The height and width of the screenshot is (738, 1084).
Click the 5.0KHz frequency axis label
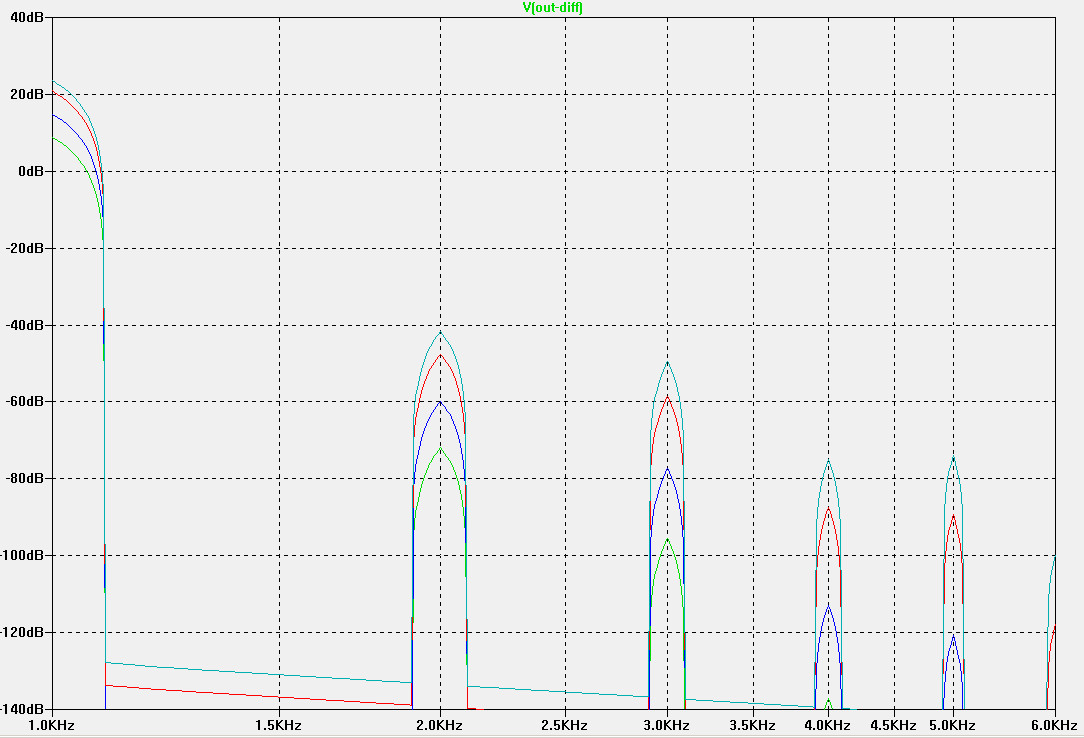[953, 726]
